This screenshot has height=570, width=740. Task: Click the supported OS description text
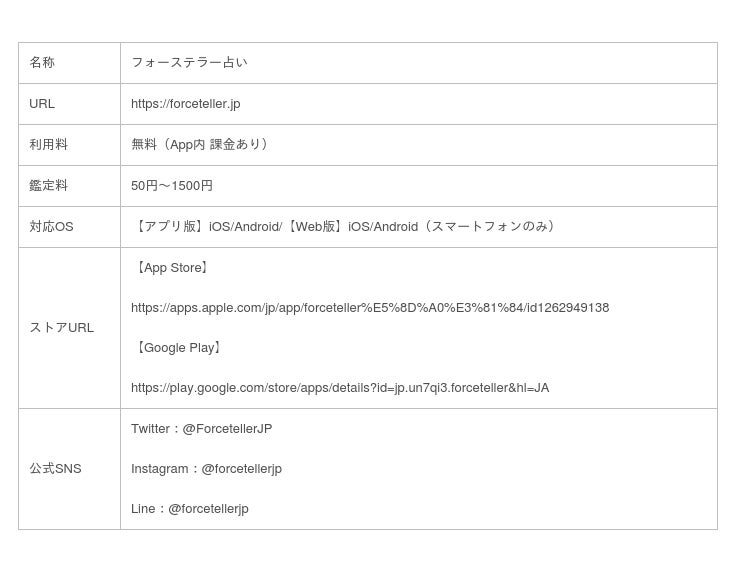(346, 227)
